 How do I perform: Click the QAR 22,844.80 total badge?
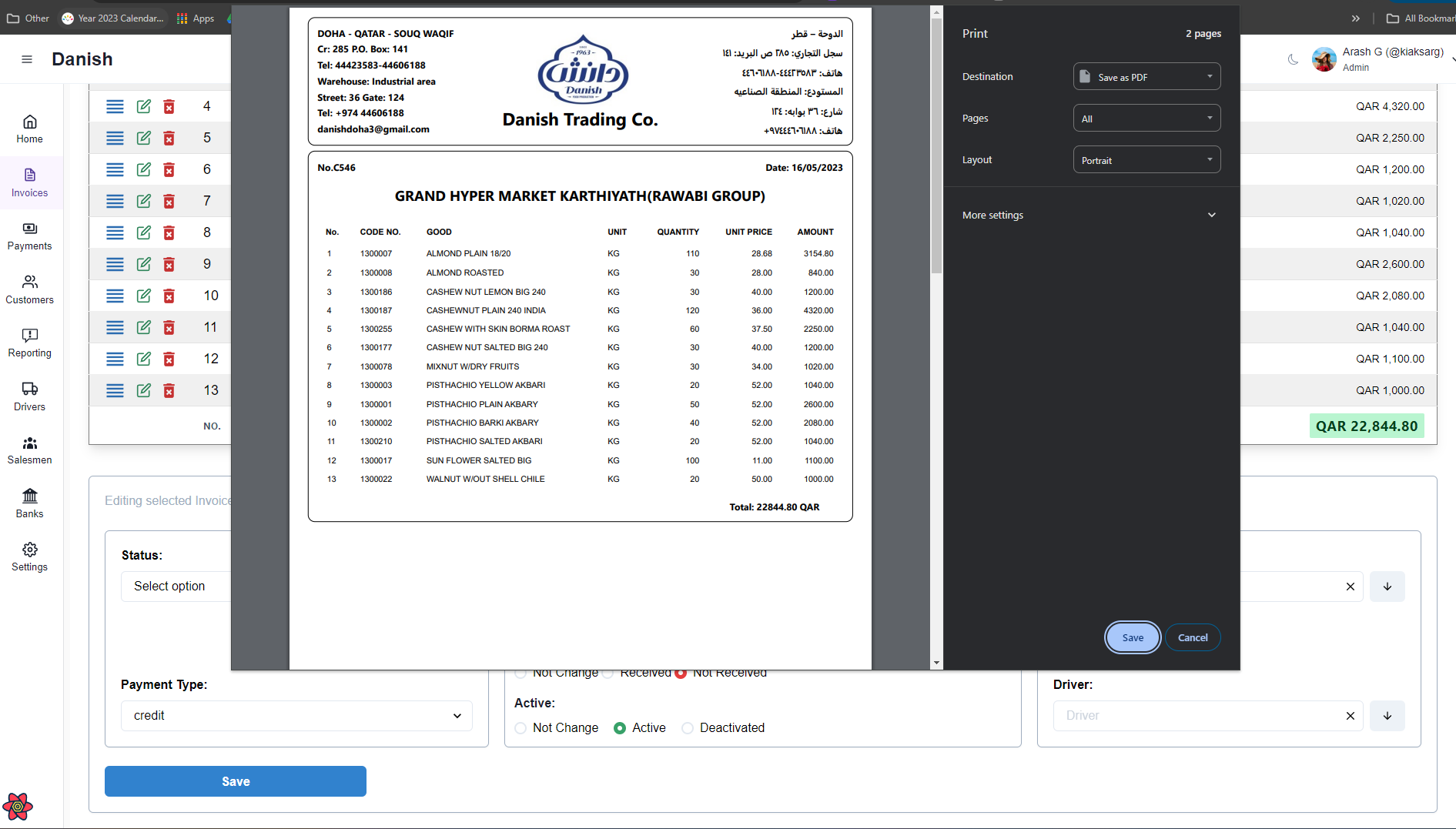tap(1367, 426)
